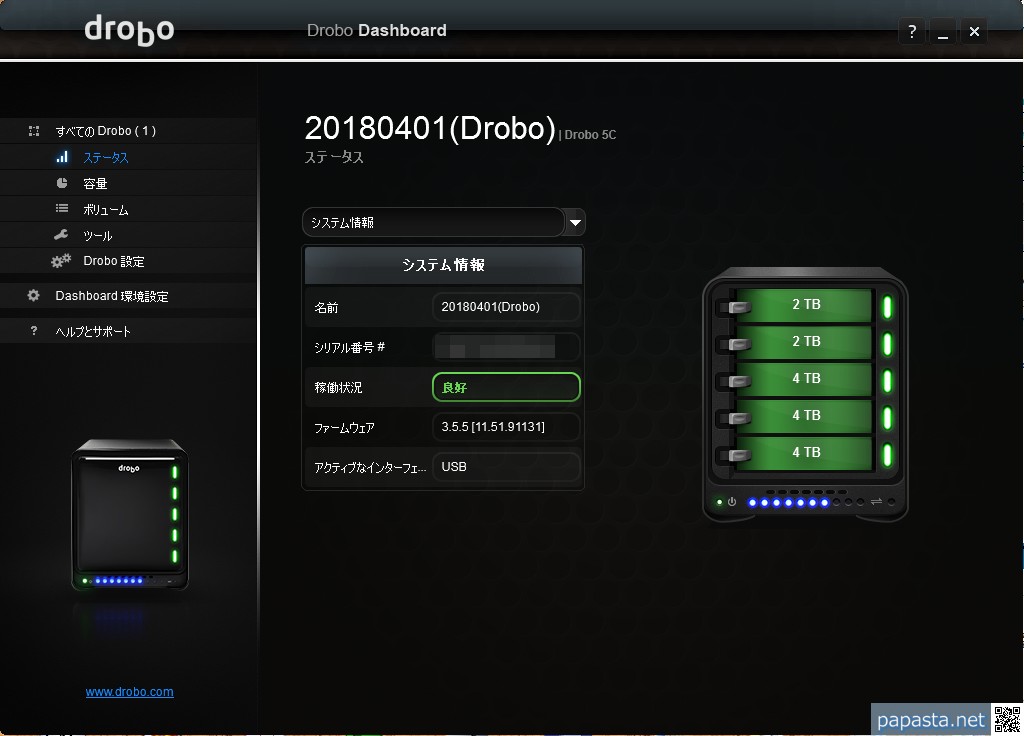Image resolution: width=1024 pixels, height=736 pixels.
Task: Click the 名前 field showing 20180401(Drobo)
Action: pos(506,307)
